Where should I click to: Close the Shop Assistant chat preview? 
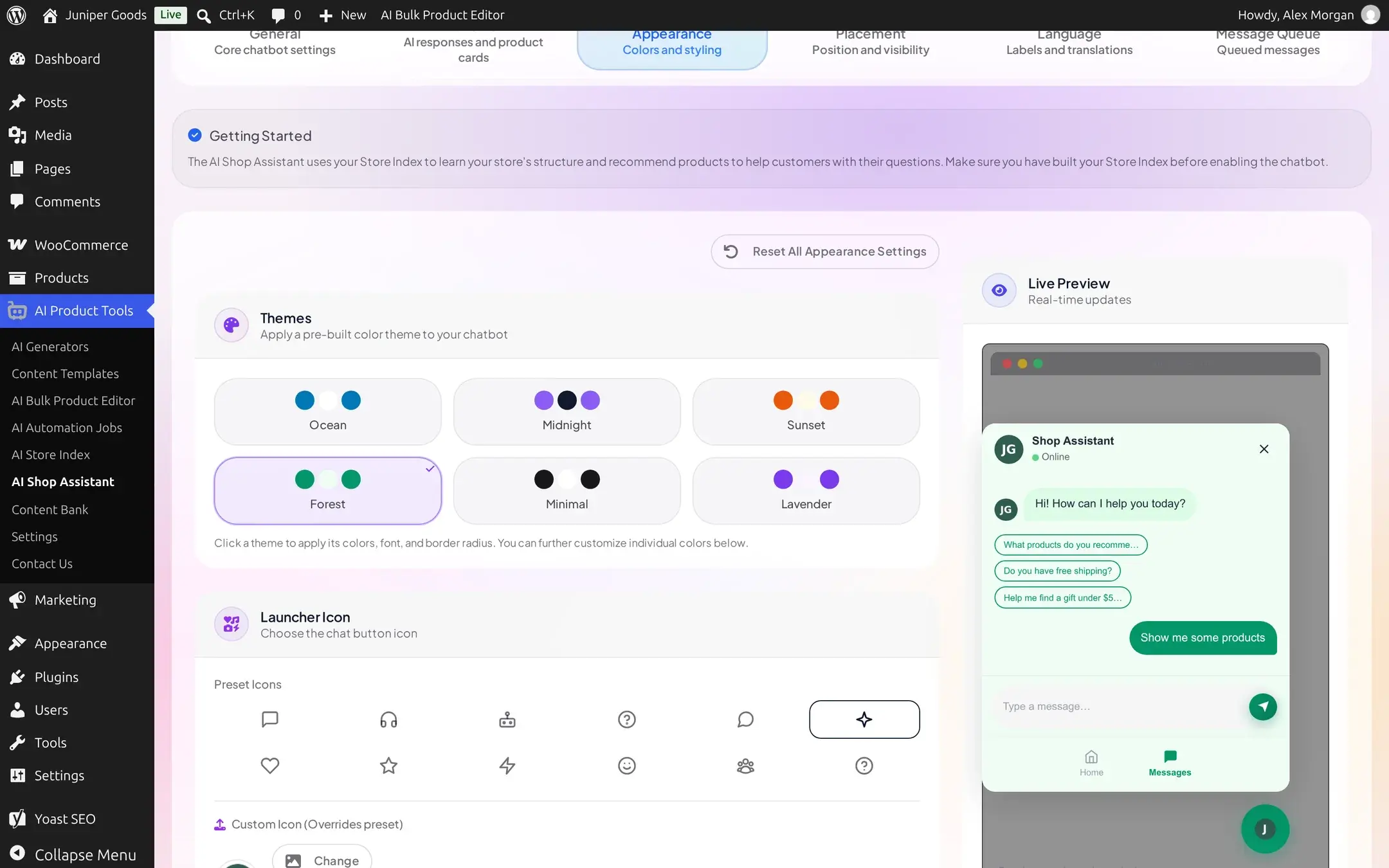tap(1264, 449)
